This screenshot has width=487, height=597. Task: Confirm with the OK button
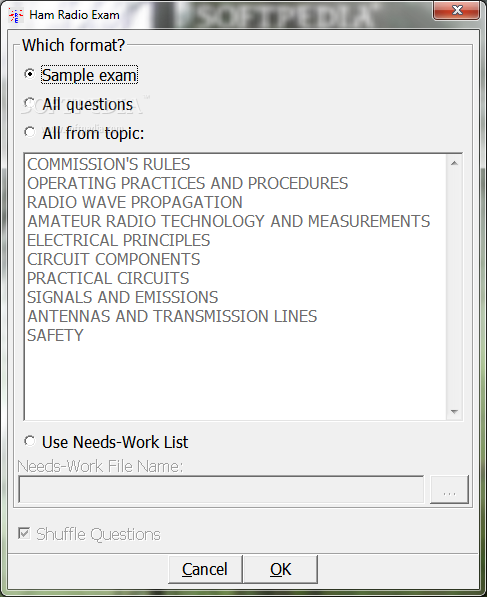coord(281,570)
